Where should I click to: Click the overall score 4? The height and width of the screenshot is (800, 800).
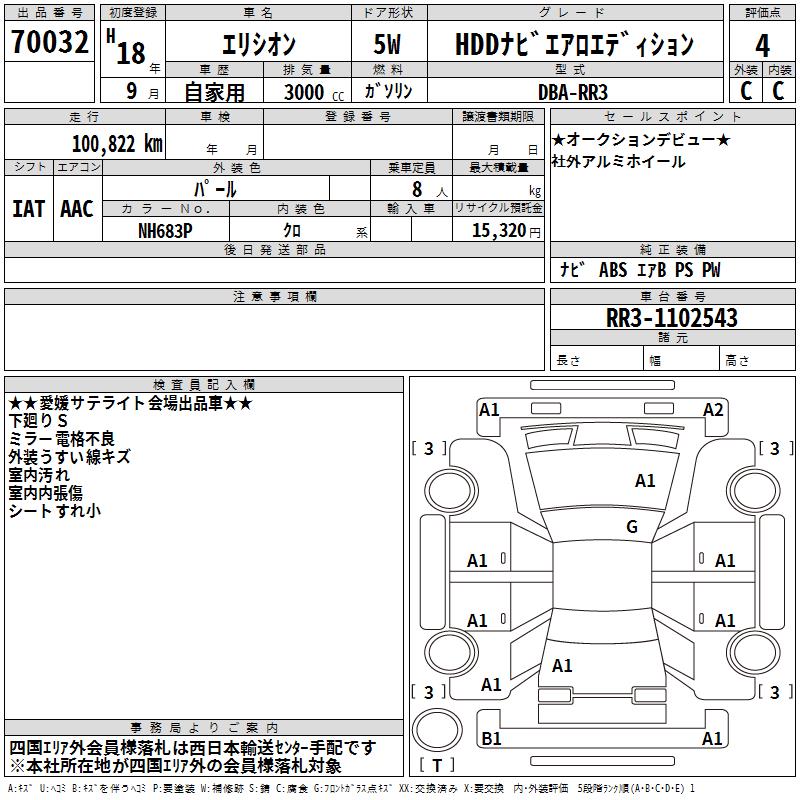coord(762,45)
